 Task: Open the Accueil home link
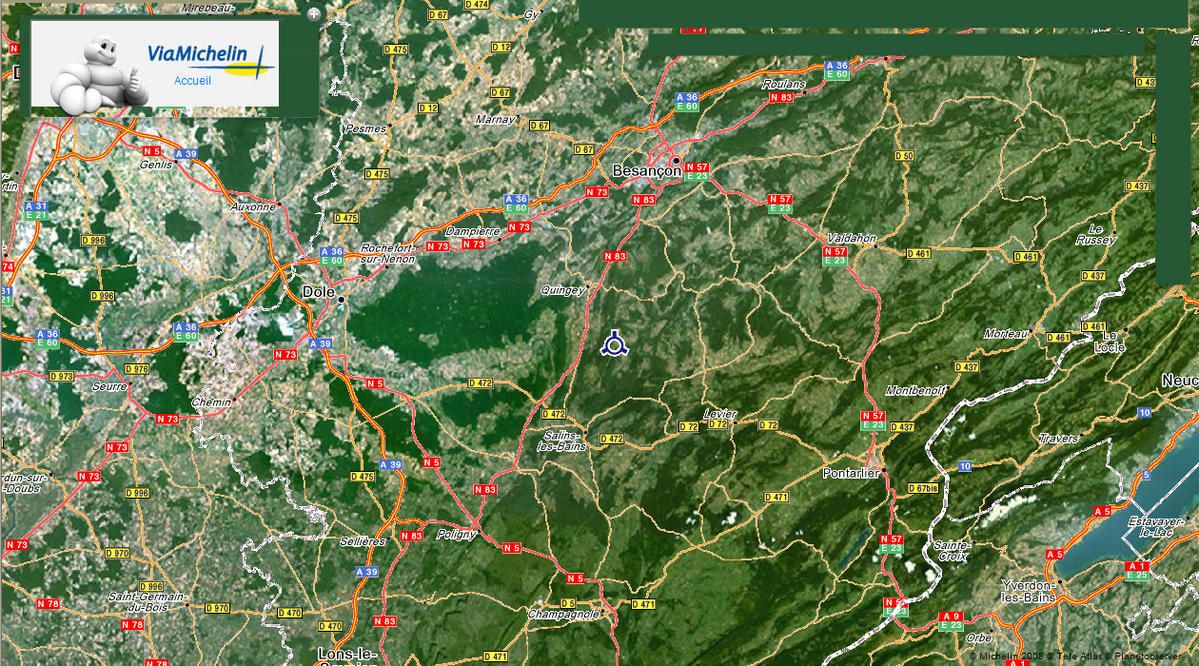coord(192,81)
